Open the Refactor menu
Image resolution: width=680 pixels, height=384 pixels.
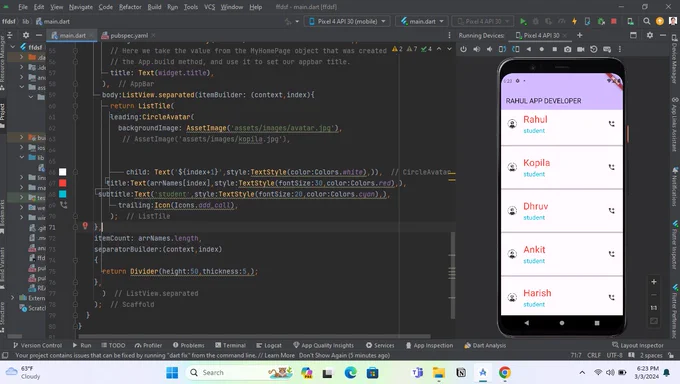click(130, 7)
